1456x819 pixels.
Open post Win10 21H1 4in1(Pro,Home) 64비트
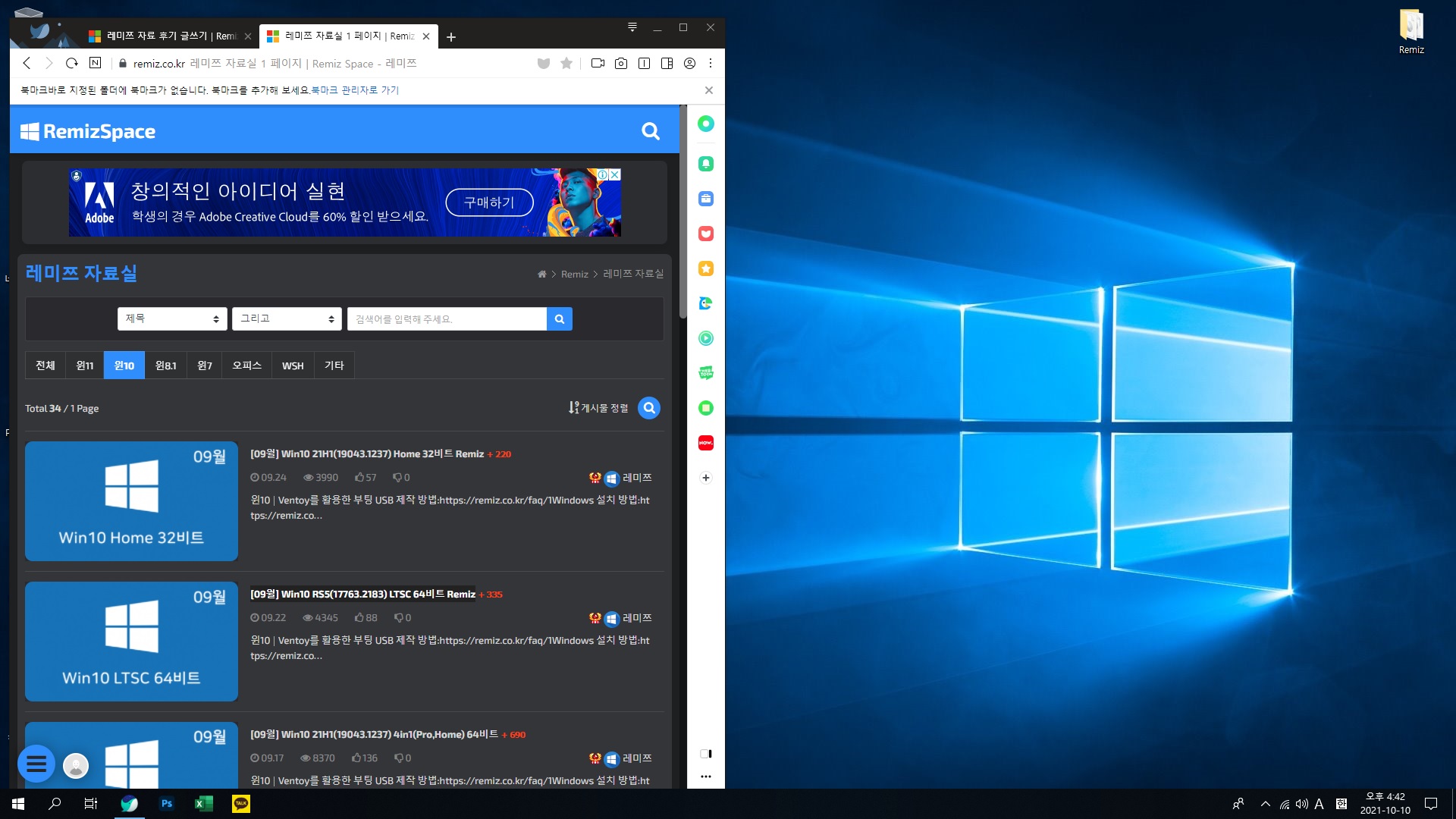374,734
